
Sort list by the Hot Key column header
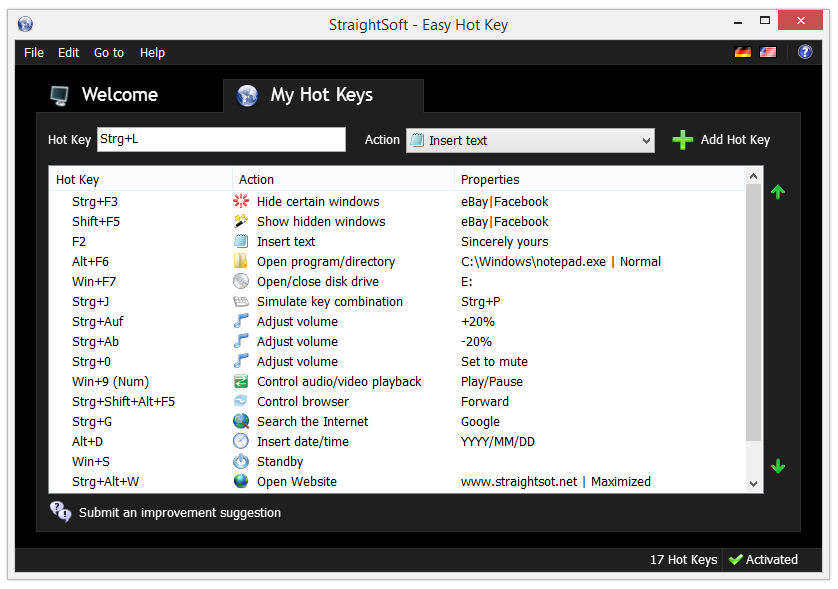pyautogui.click(x=141, y=180)
